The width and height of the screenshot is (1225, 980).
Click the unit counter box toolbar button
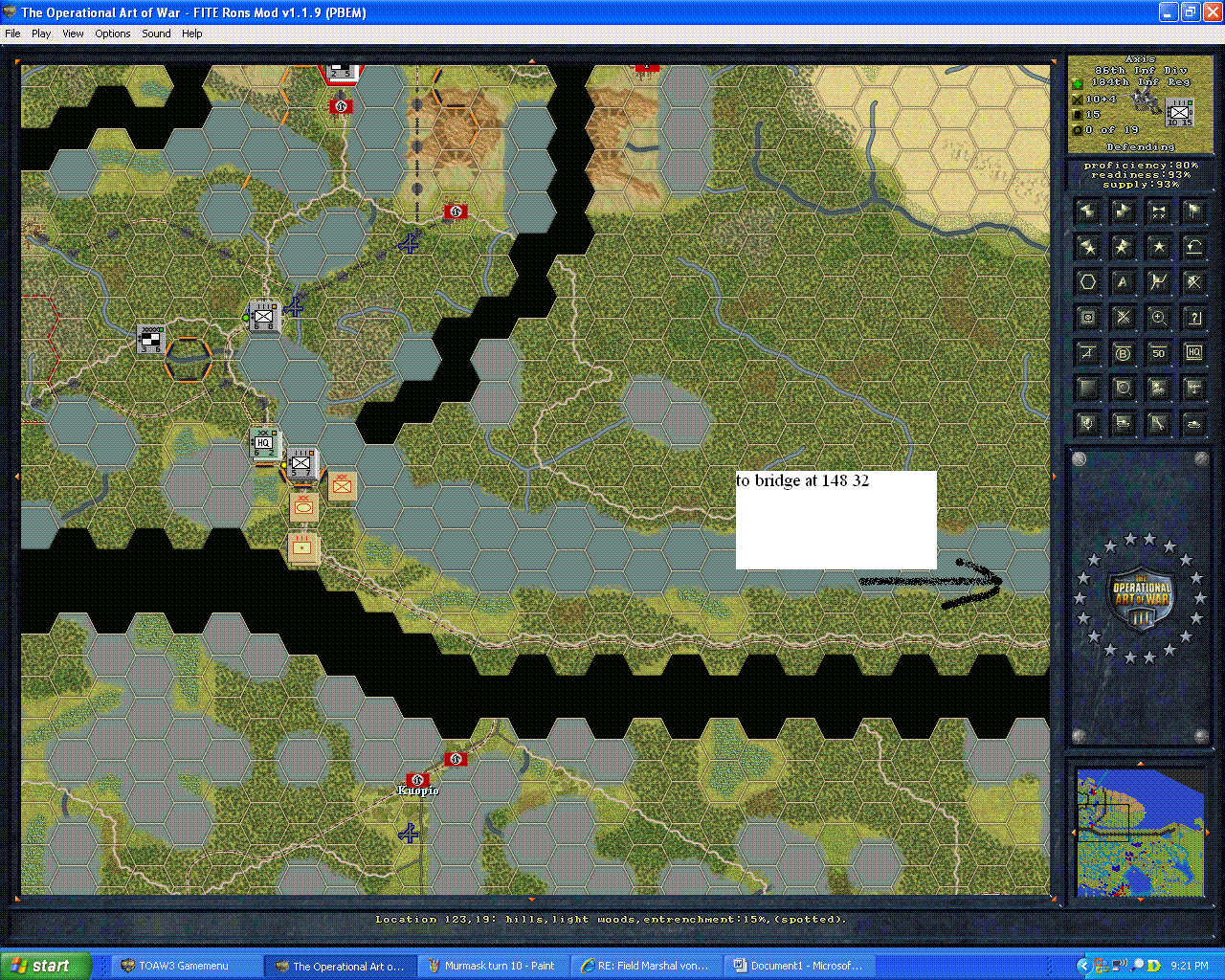(x=1087, y=318)
